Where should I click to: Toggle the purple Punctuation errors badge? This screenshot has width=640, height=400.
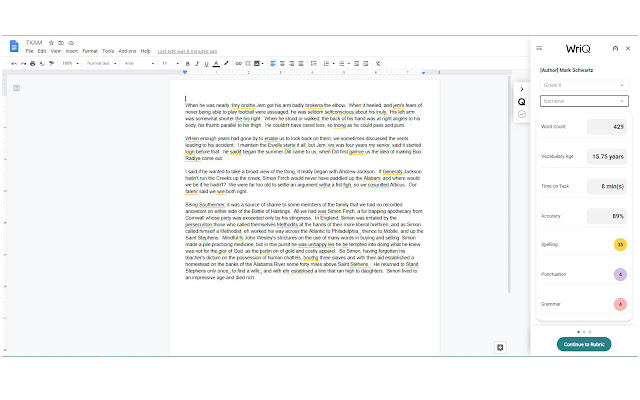pos(620,274)
